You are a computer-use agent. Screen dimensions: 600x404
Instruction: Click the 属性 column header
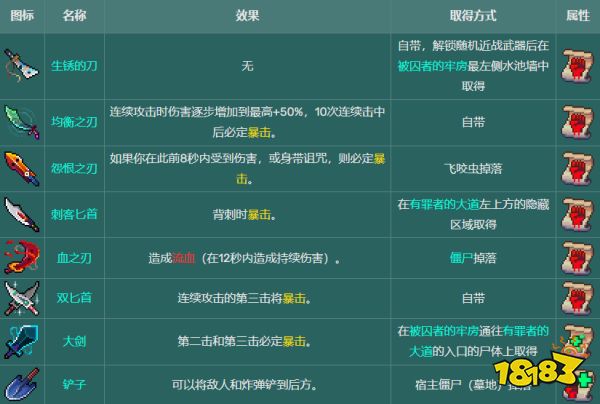[x=578, y=16]
